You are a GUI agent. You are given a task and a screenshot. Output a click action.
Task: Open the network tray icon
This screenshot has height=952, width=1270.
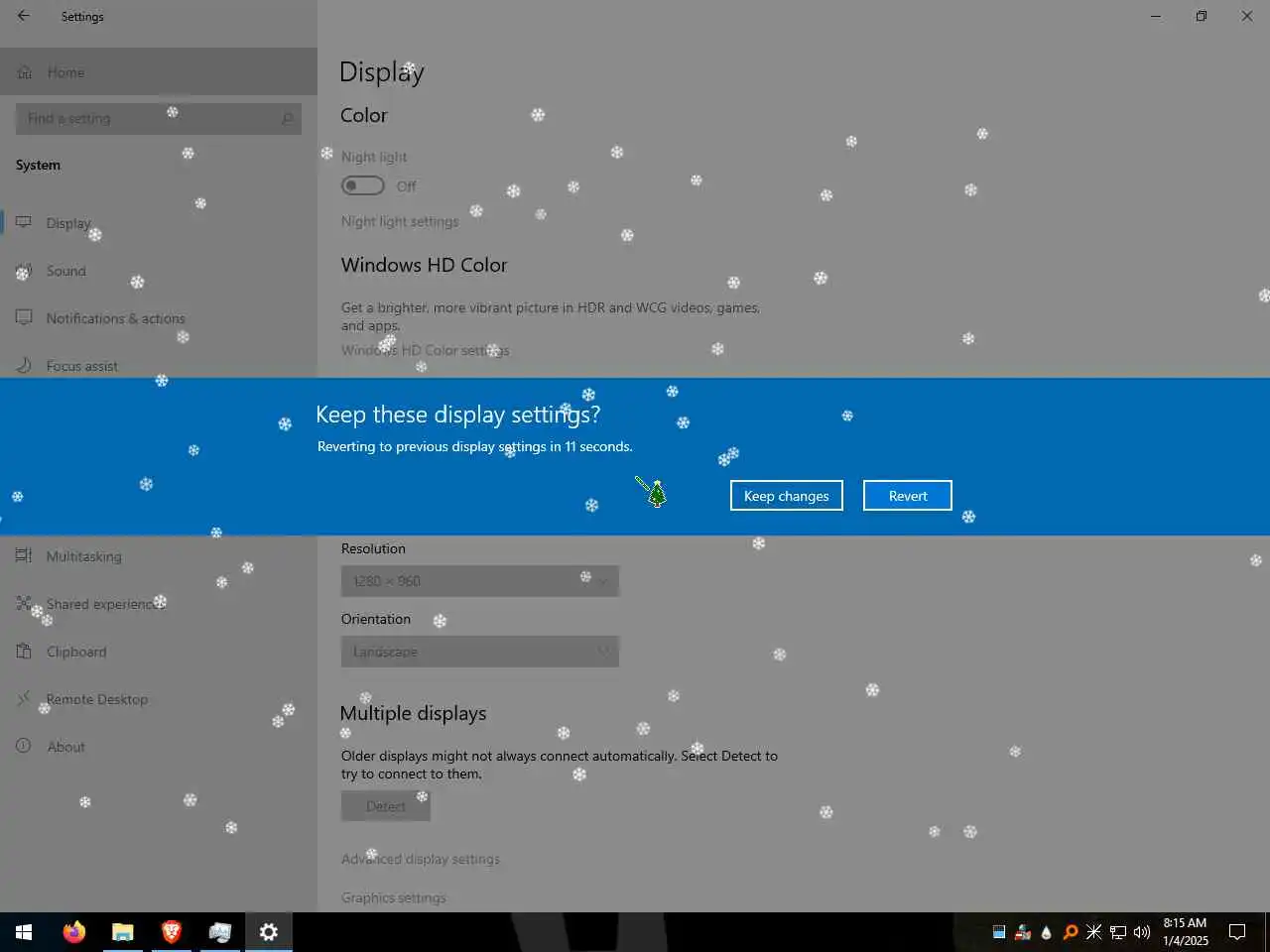pos(1118,932)
